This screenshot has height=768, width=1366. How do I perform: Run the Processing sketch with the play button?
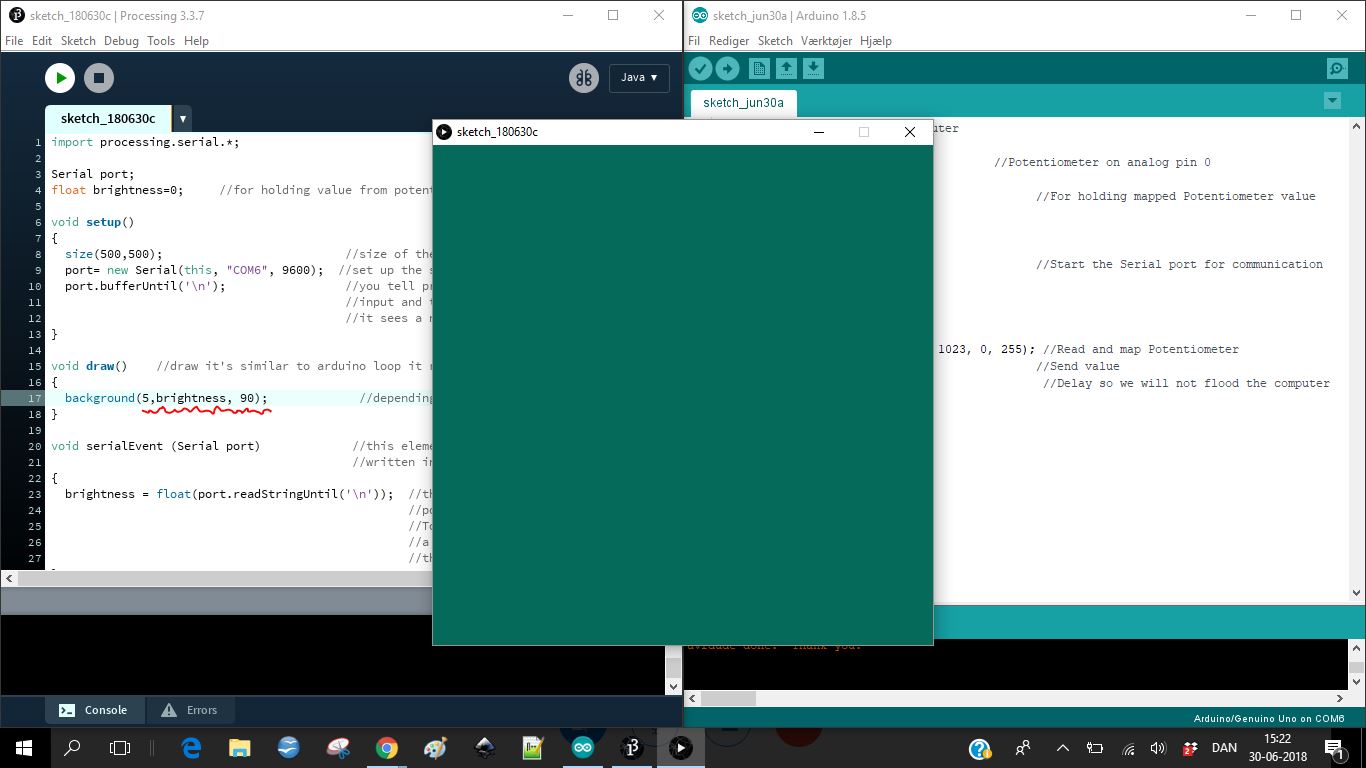tap(60, 78)
